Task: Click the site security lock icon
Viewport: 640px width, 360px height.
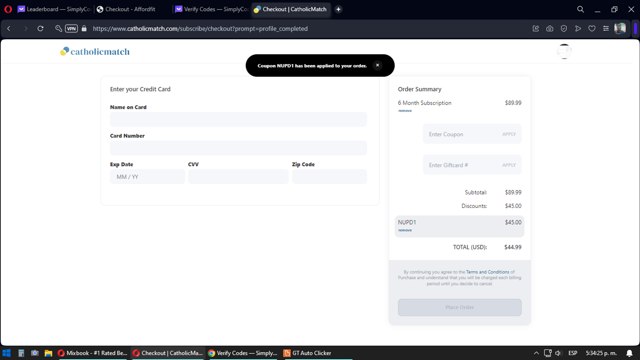Action: tap(84, 29)
